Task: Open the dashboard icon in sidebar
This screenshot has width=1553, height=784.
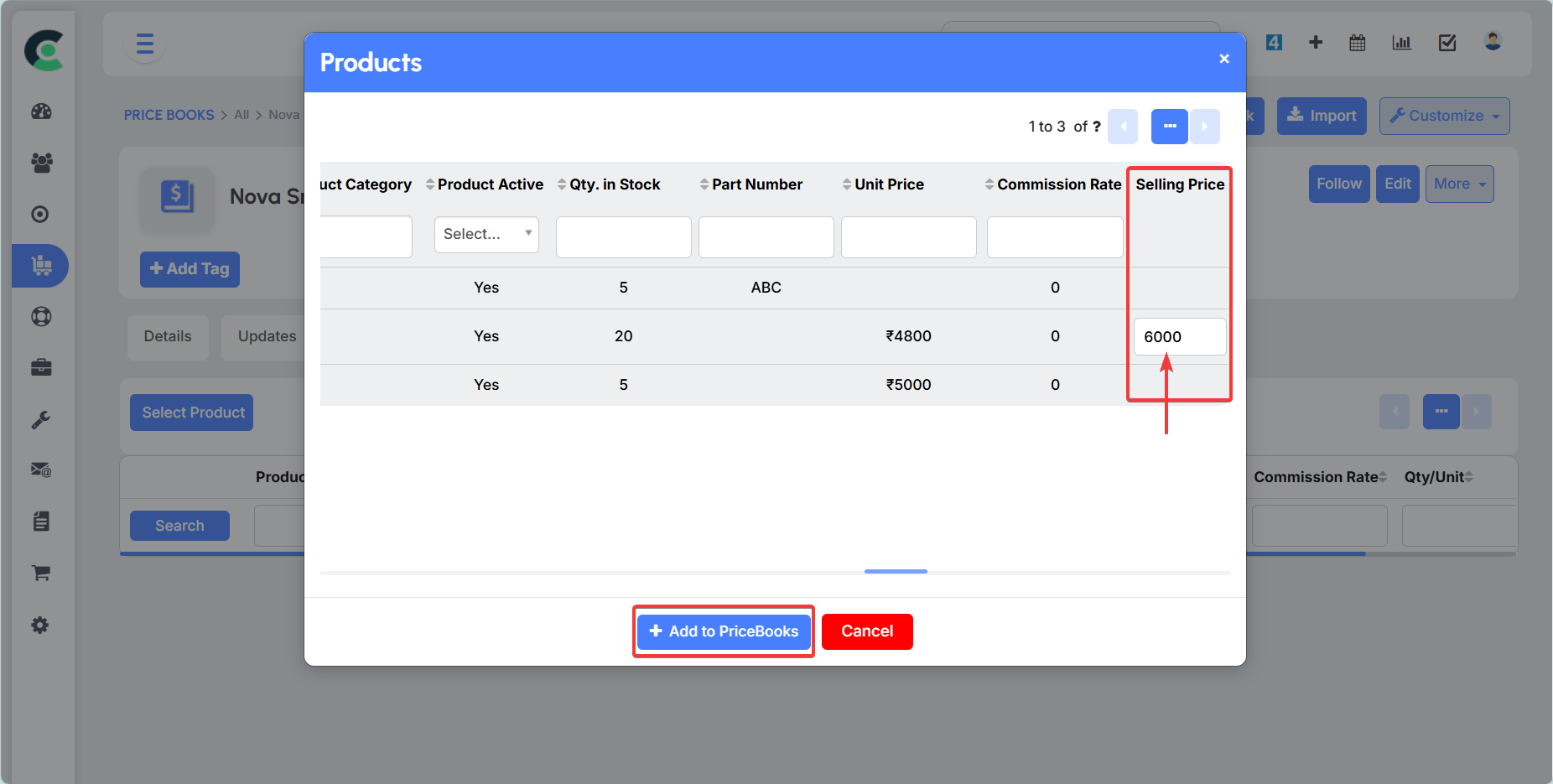Action: coord(41,112)
